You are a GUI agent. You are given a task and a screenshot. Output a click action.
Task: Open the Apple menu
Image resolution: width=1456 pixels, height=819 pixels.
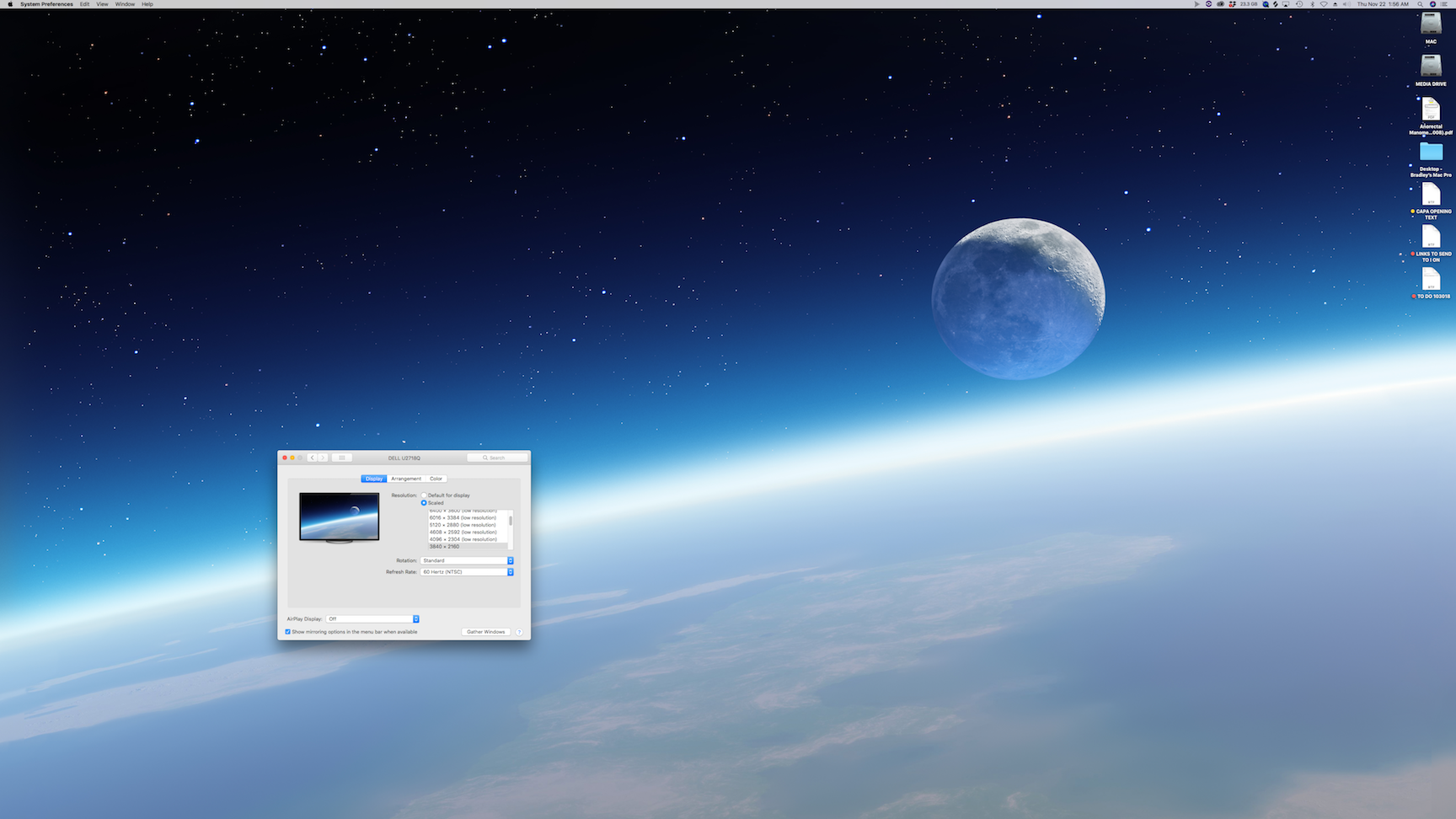(x=10, y=4)
